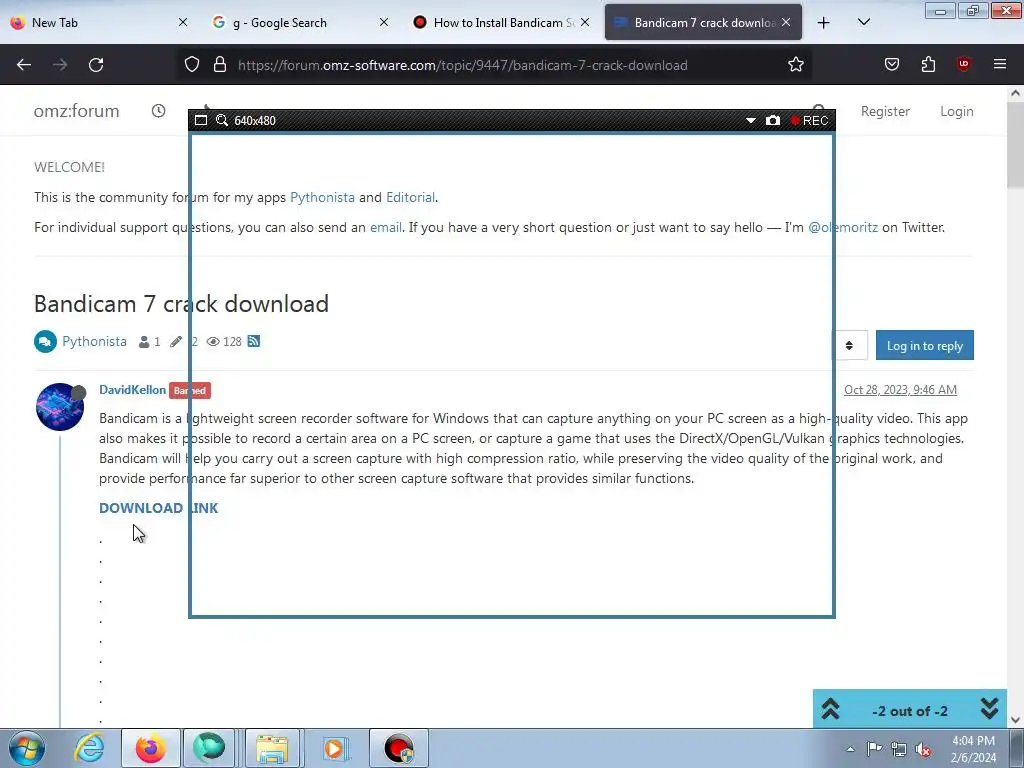This screenshot has height=768, width=1024.
Task: Show site security padlock info
Action: click(x=220, y=65)
